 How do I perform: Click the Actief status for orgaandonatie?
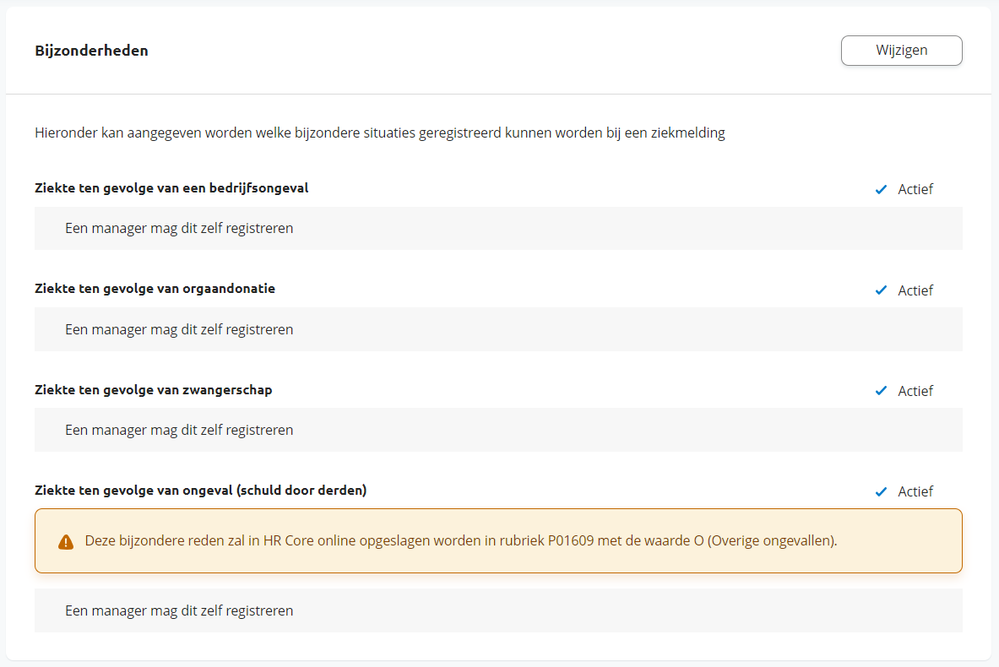(x=915, y=290)
